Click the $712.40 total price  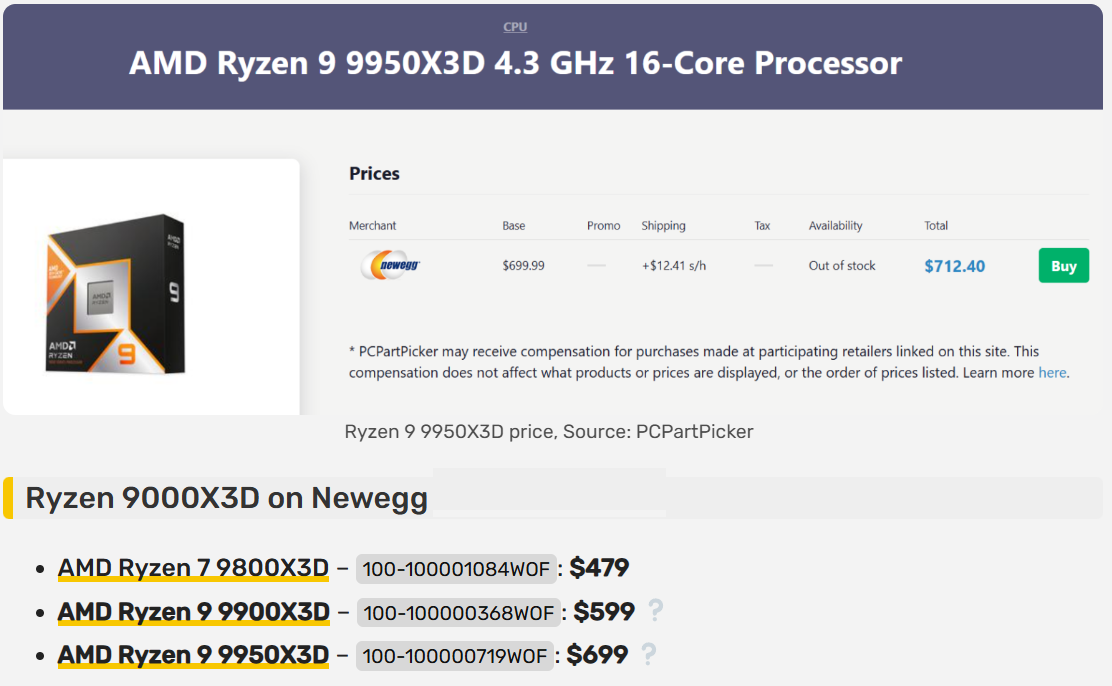click(954, 266)
